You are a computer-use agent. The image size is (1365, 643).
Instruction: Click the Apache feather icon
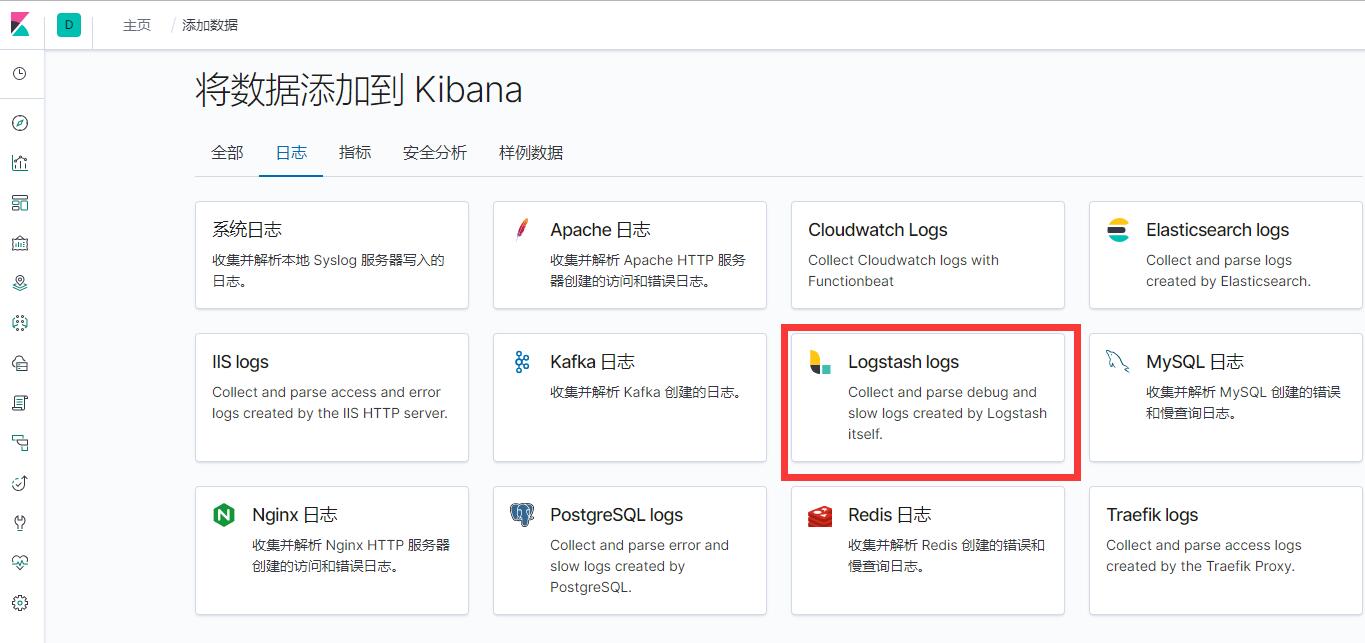[522, 230]
